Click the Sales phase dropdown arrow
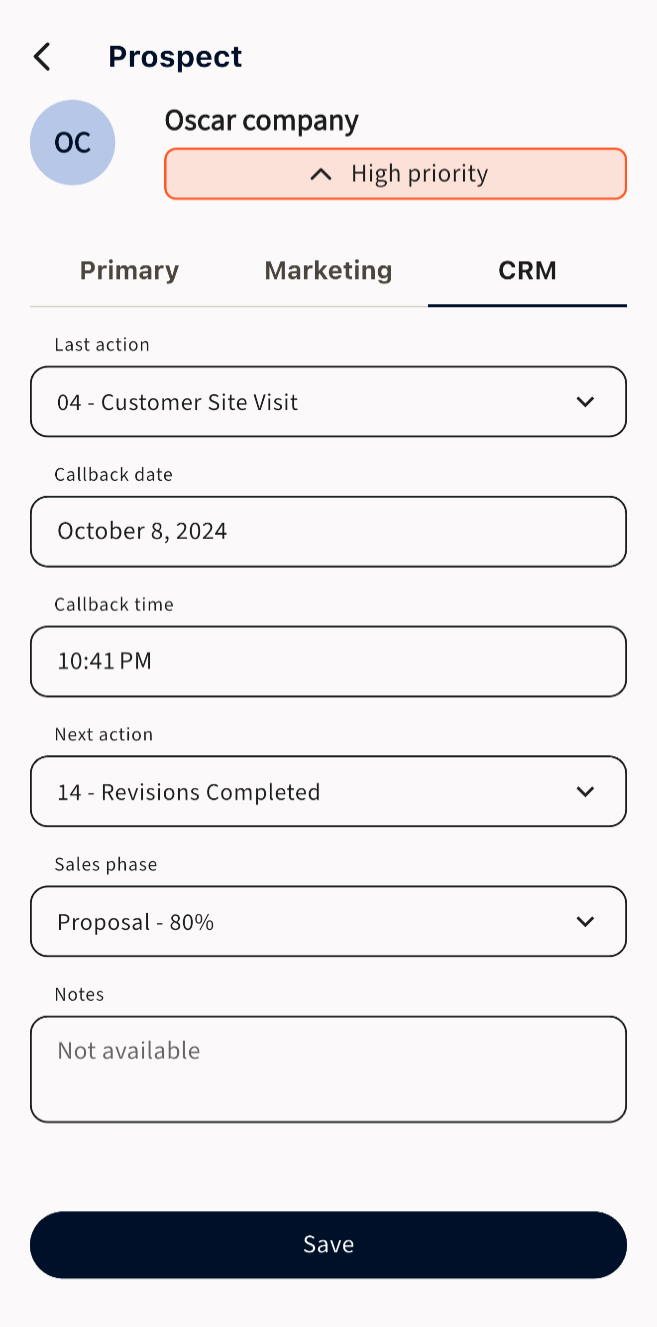Image resolution: width=657 pixels, height=1327 pixels. 586,922
